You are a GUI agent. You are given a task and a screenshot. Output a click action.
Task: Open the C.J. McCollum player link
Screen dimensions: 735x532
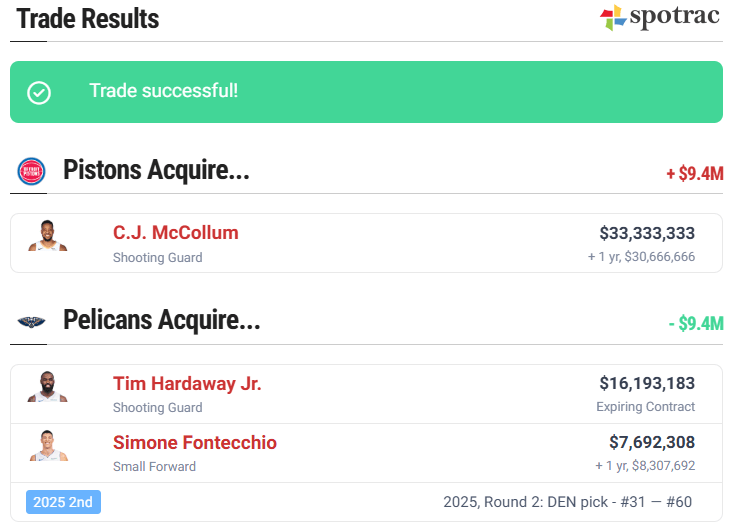point(175,233)
